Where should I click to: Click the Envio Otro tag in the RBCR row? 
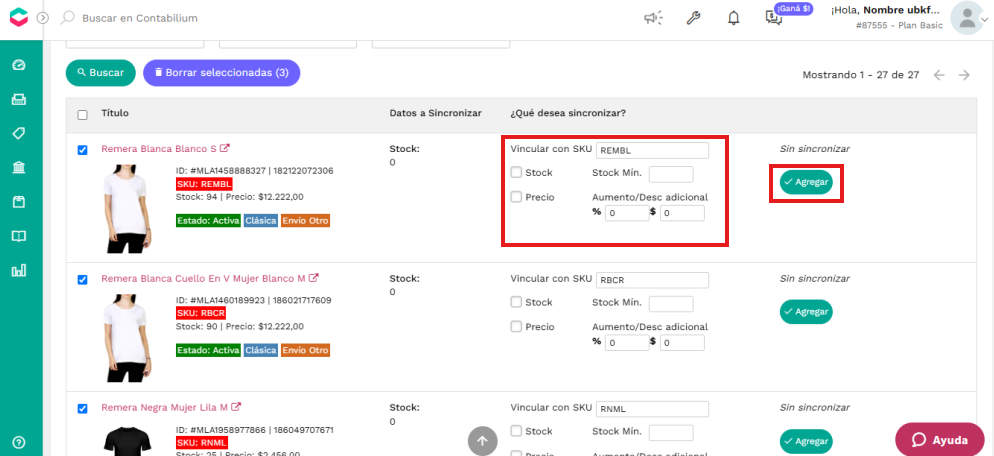pyautogui.click(x=305, y=350)
